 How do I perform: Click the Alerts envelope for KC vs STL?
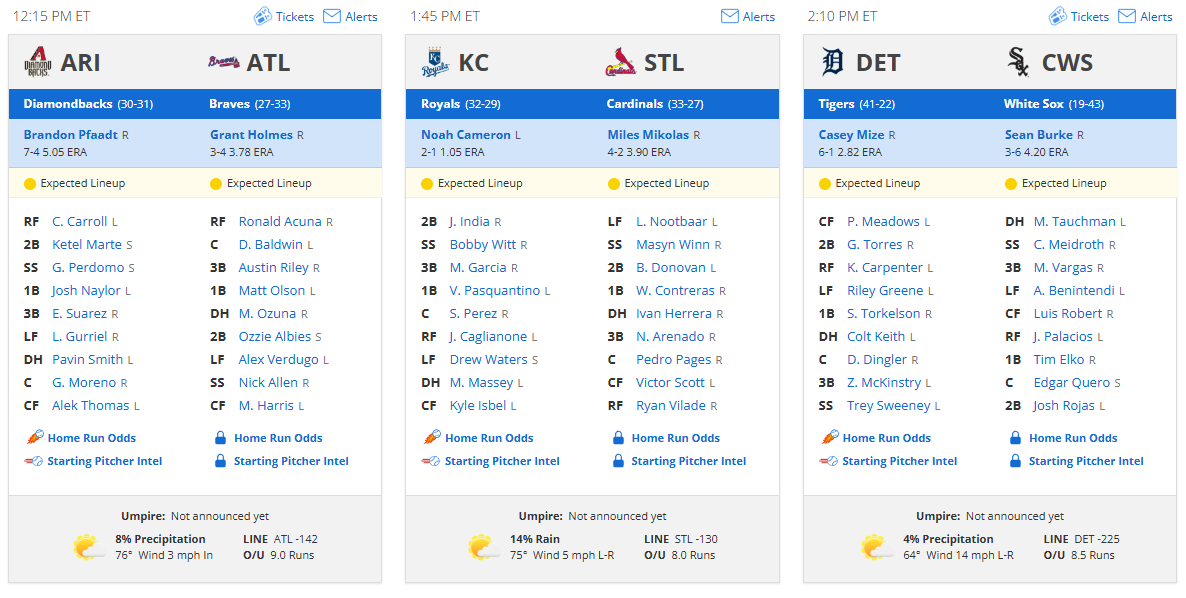[729, 16]
